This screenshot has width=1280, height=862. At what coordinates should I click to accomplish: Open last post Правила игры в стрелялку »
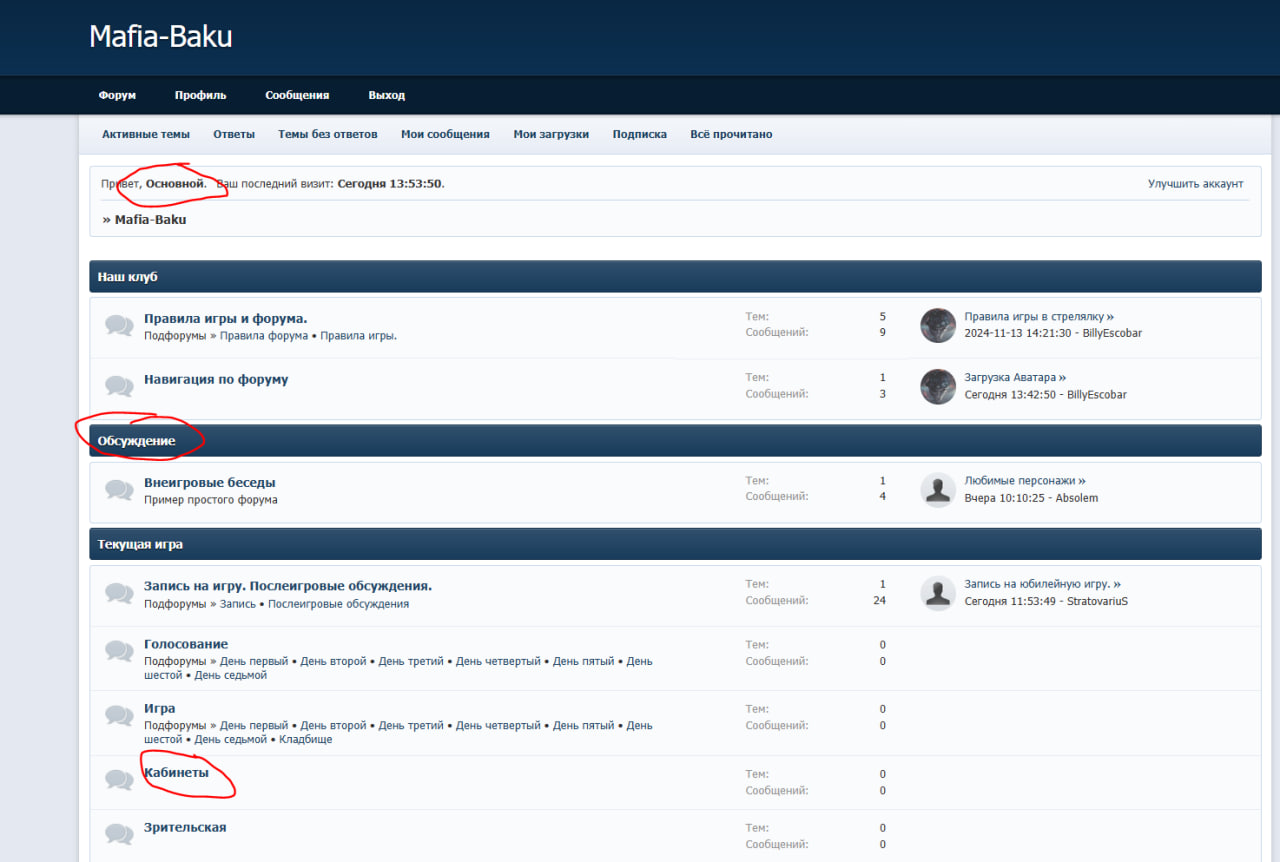pos(1039,316)
